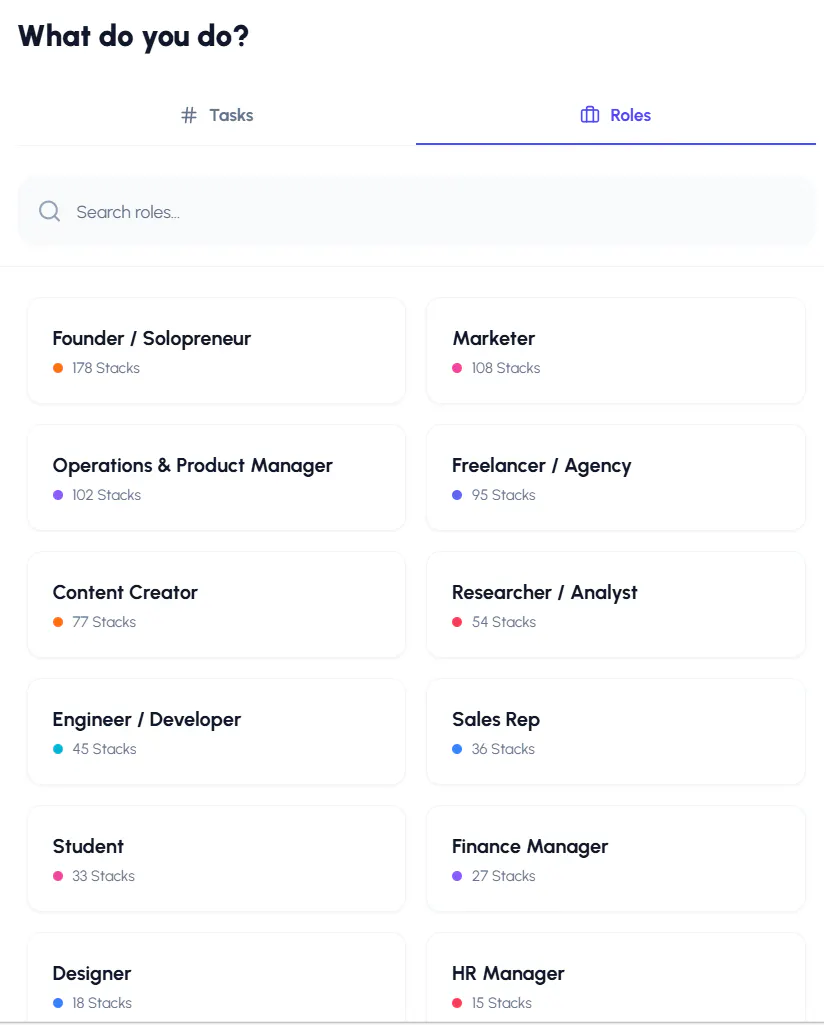
Task: Open the Designer role card
Action: [x=216, y=979]
